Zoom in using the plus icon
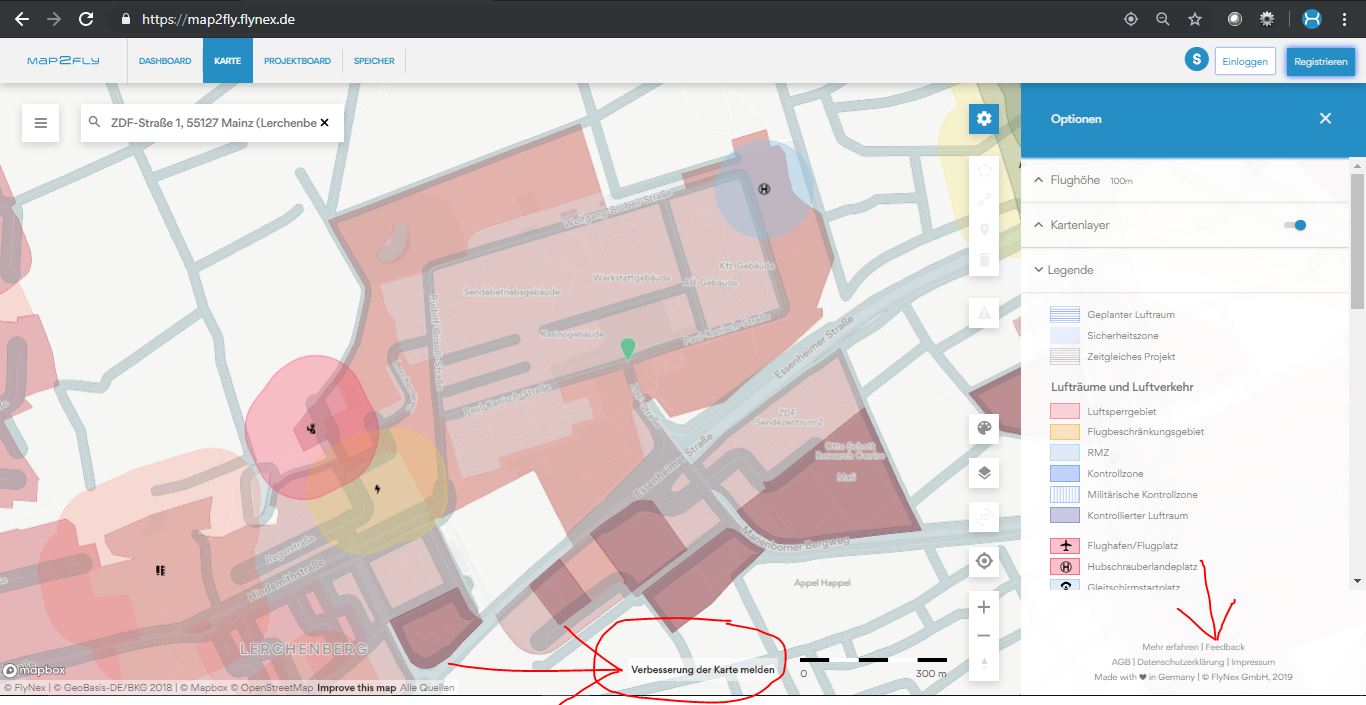This screenshot has width=1366, height=705. click(983, 606)
